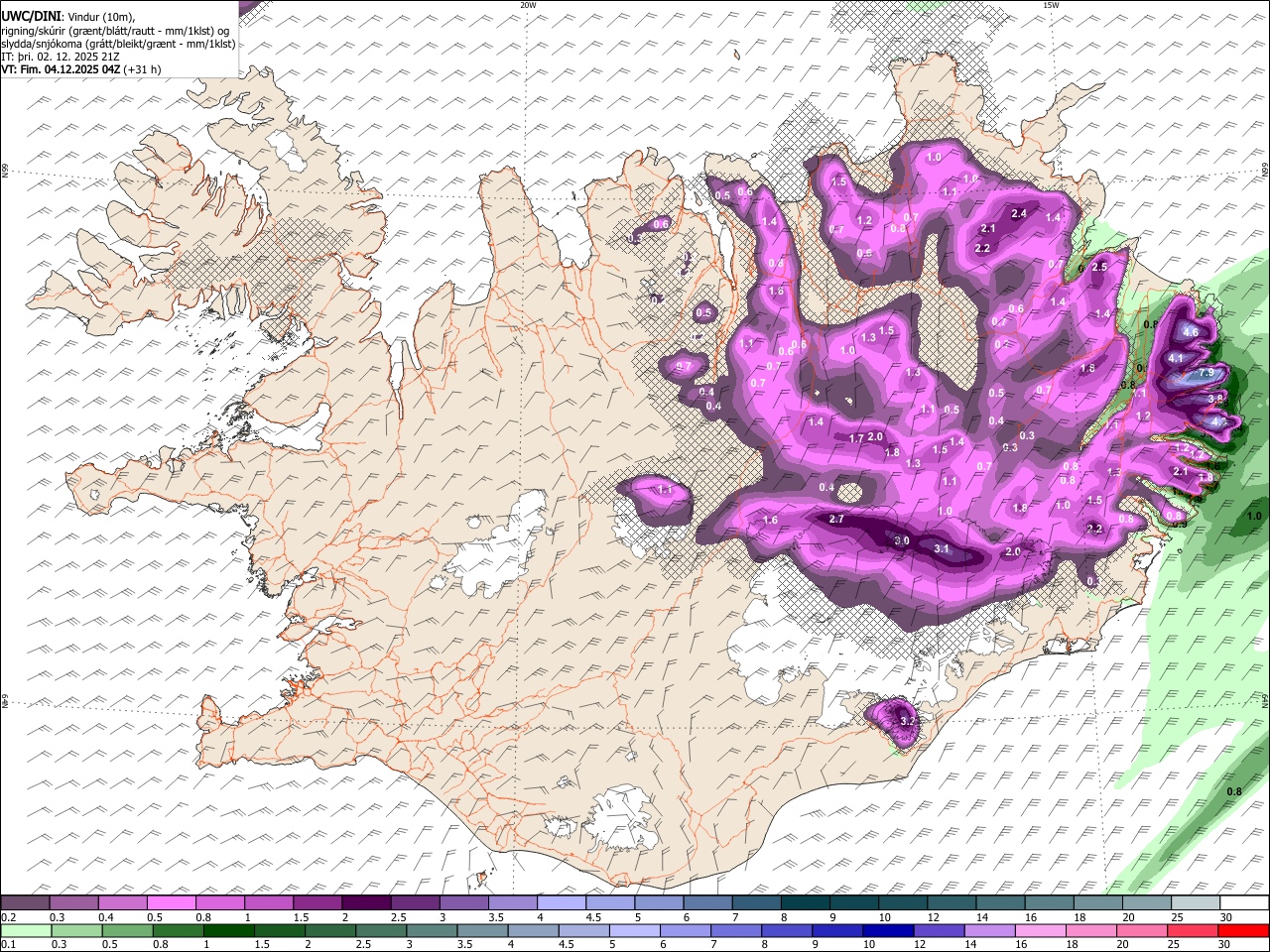Select the 3.1 snowfall value on the map

[x=942, y=548]
